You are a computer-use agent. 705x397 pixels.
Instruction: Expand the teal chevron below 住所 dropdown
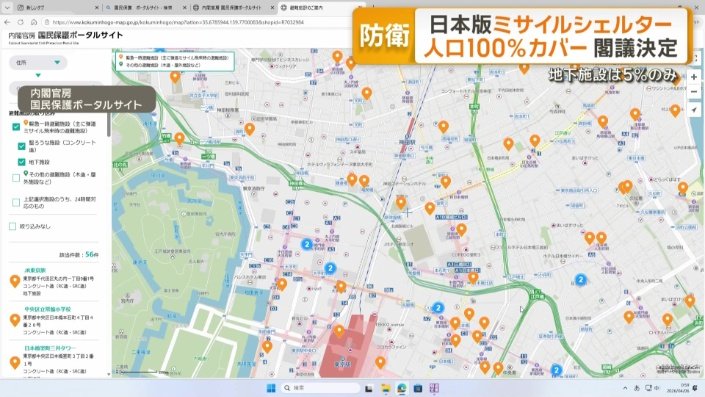tap(38, 75)
